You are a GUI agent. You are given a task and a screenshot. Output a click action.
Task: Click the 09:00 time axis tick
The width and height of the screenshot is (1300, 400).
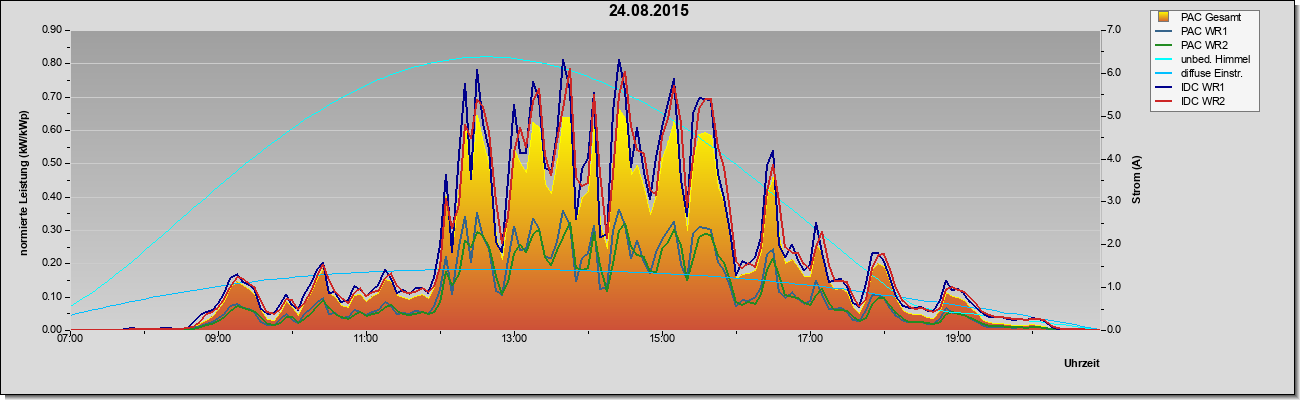(x=218, y=339)
